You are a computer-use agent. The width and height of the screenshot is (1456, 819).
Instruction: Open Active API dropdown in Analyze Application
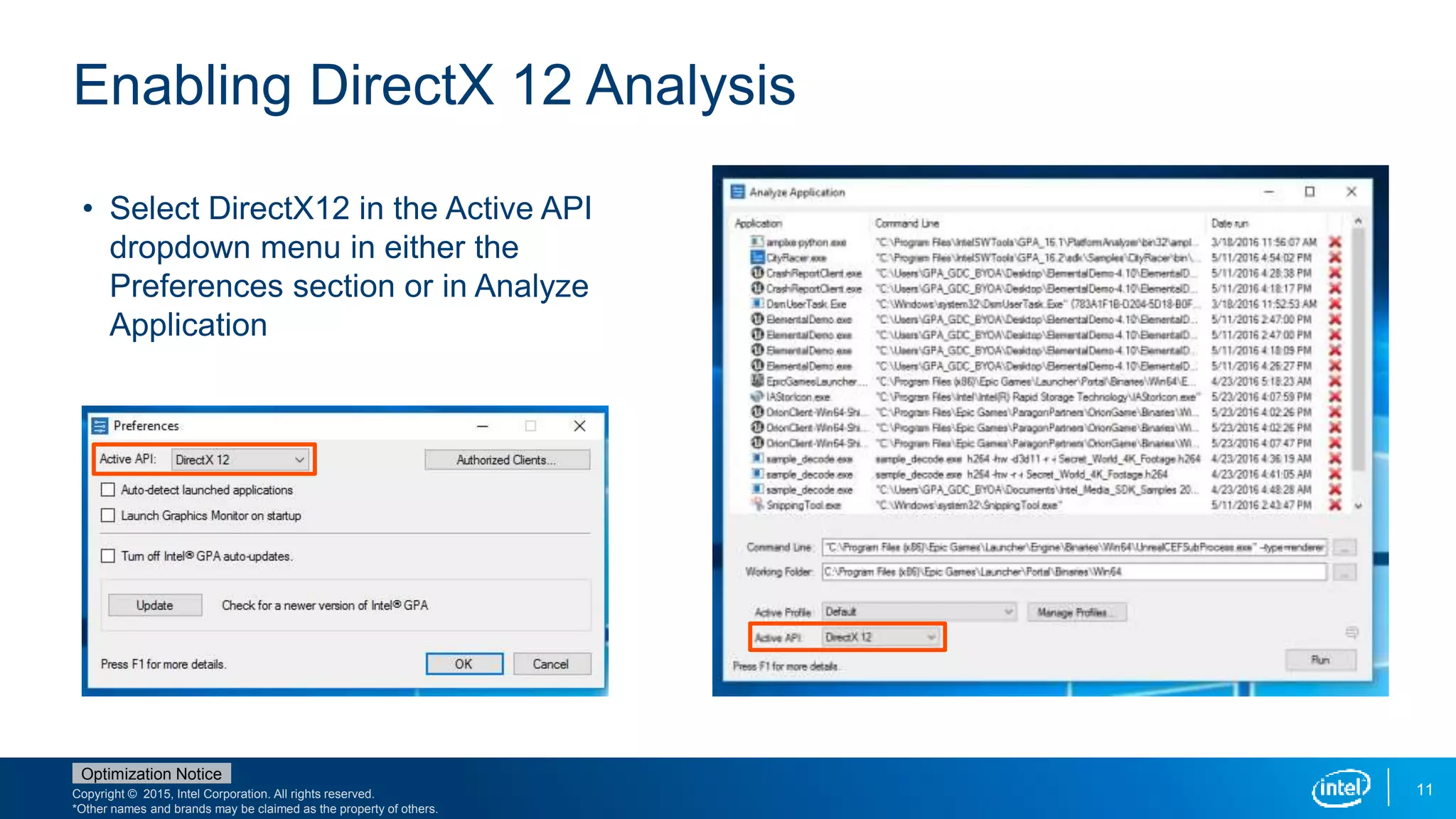click(x=880, y=638)
